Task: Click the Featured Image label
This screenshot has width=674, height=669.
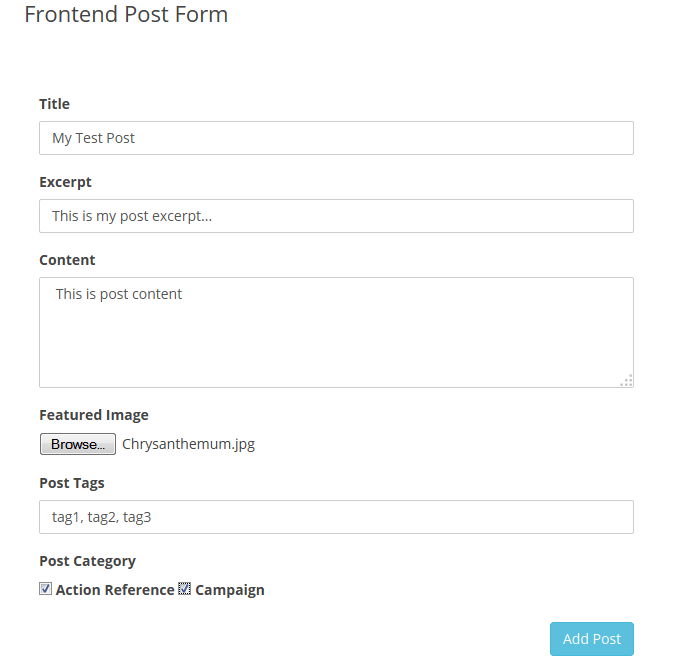Action: (x=93, y=415)
